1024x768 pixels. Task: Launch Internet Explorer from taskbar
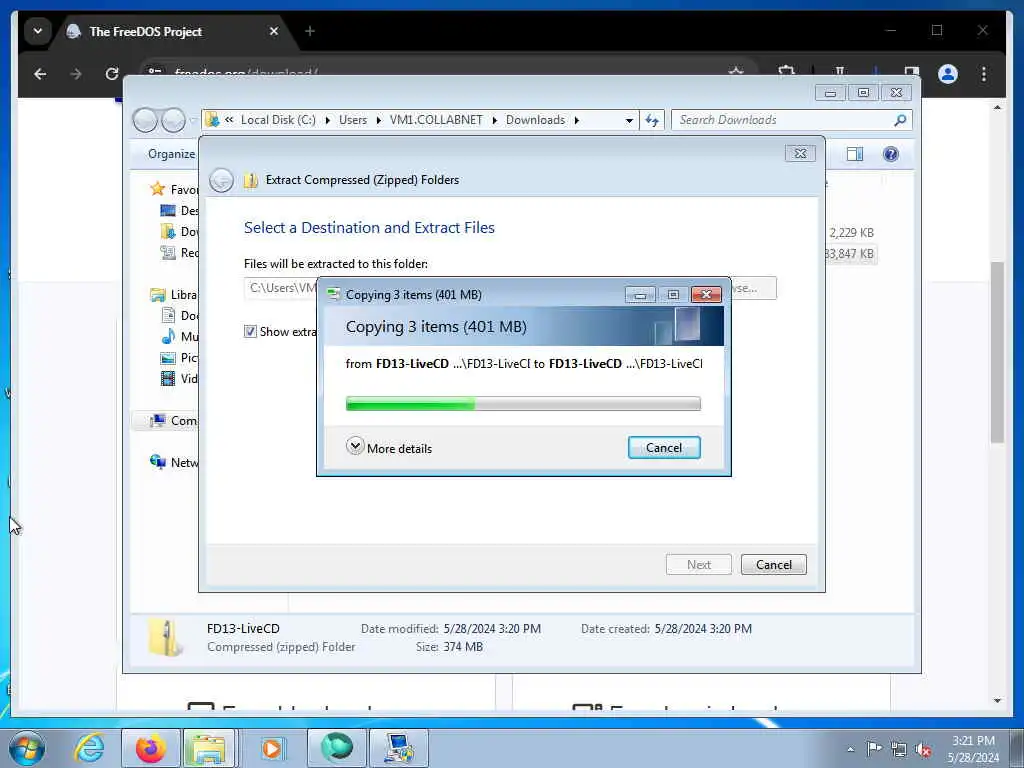click(88, 748)
